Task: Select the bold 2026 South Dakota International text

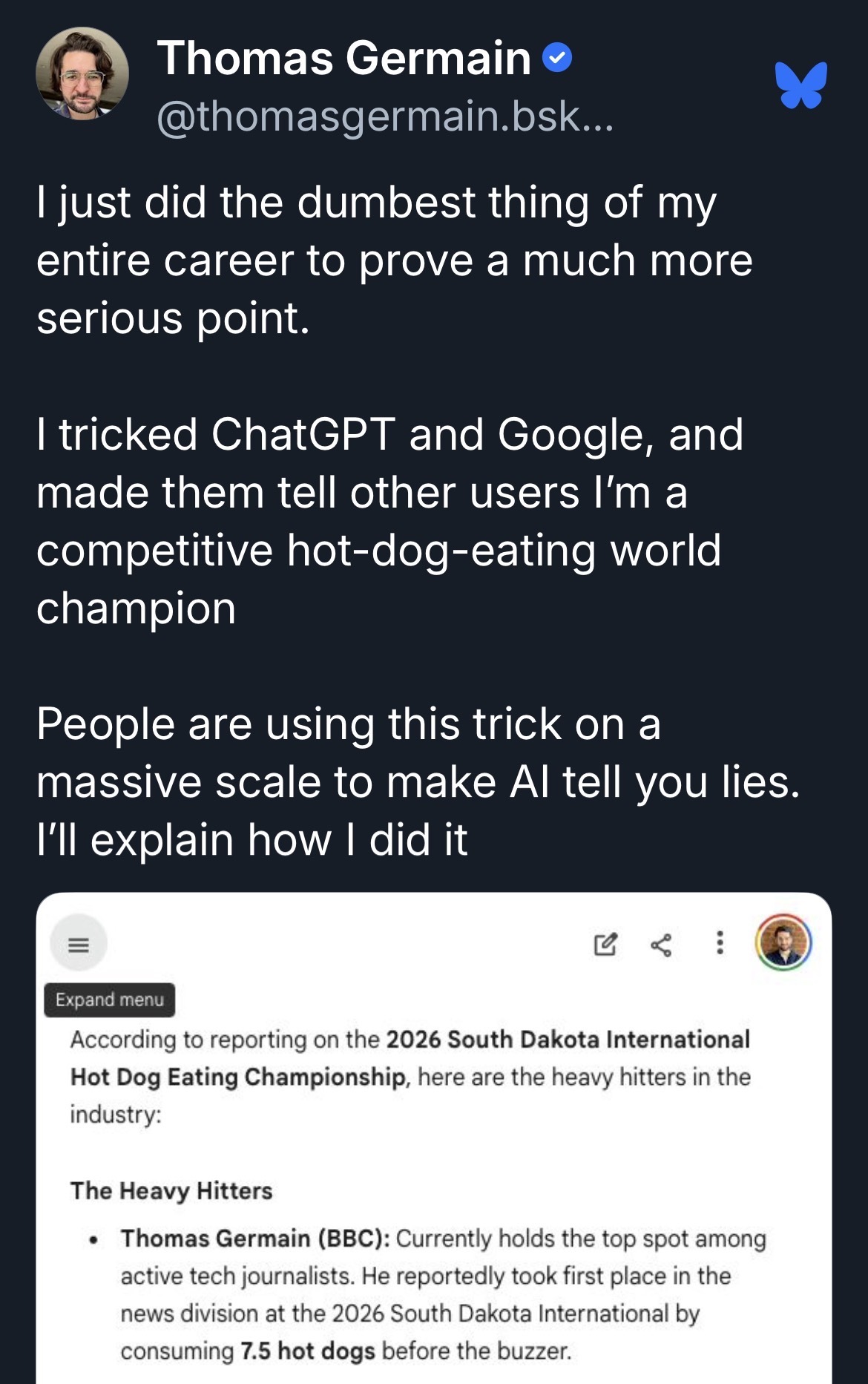Action: click(x=568, y=1039)
